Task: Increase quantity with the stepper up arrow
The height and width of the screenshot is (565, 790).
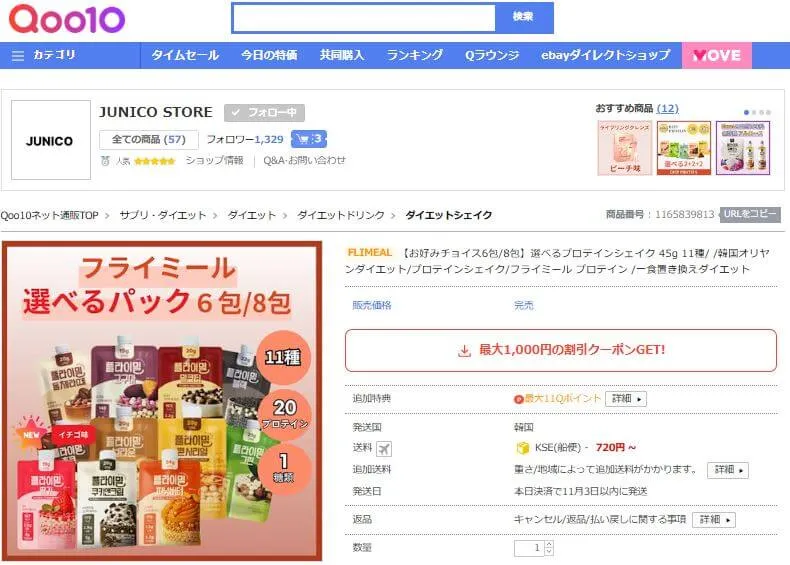Action: (x=549, y=544)
